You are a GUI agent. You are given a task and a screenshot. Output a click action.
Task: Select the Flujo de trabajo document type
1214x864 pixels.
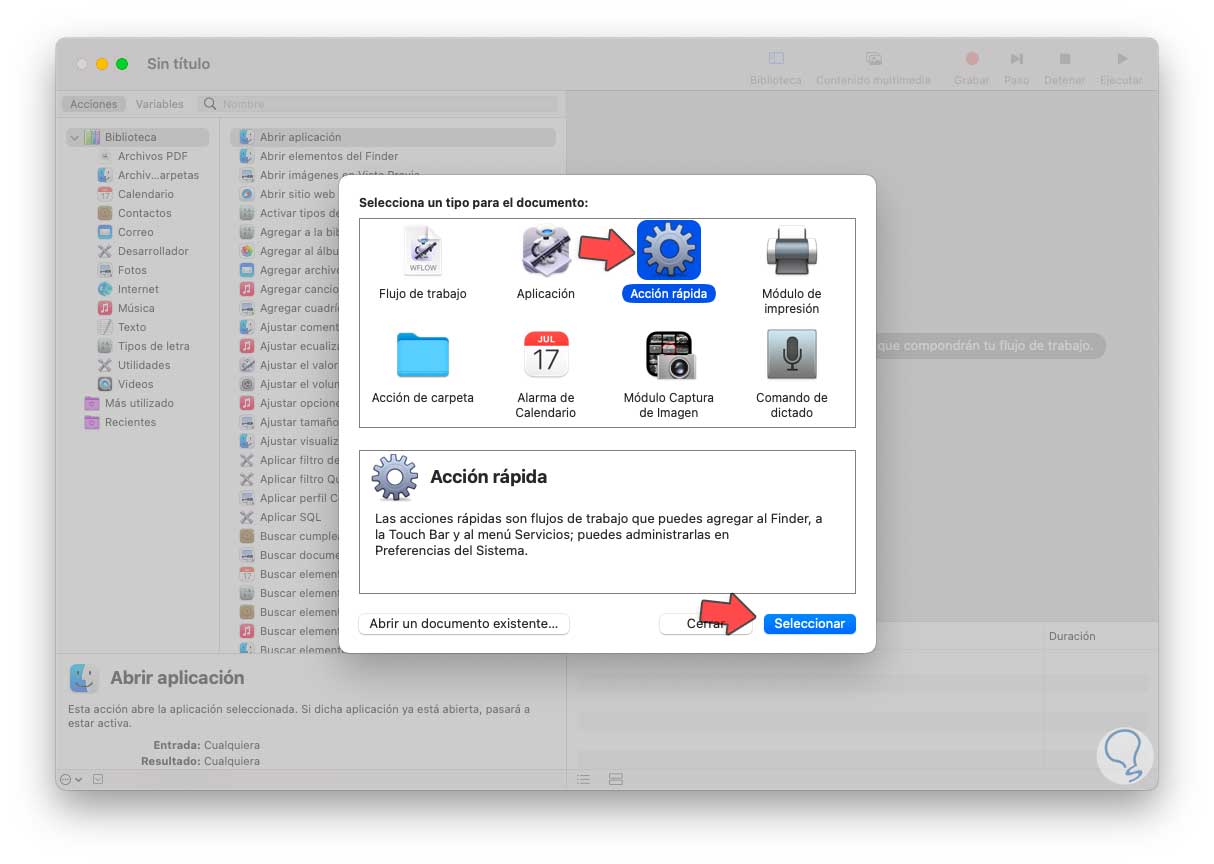click(x=422, y=262)
